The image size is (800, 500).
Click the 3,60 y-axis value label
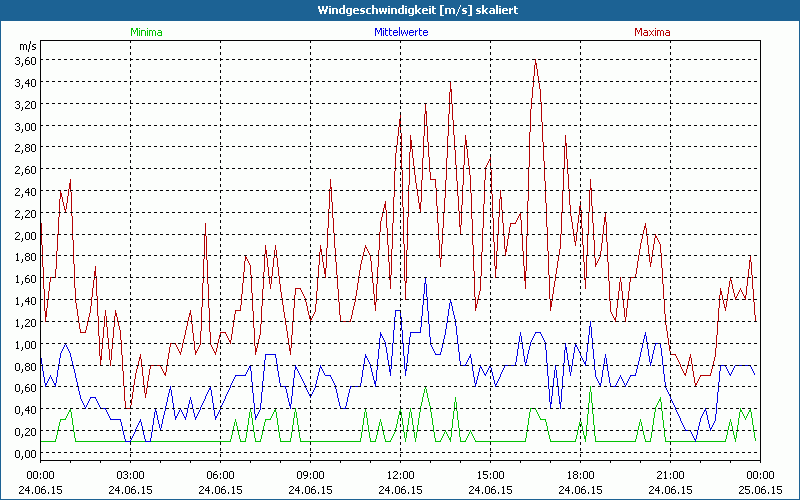pyautogui.click(x=25, y=61)
